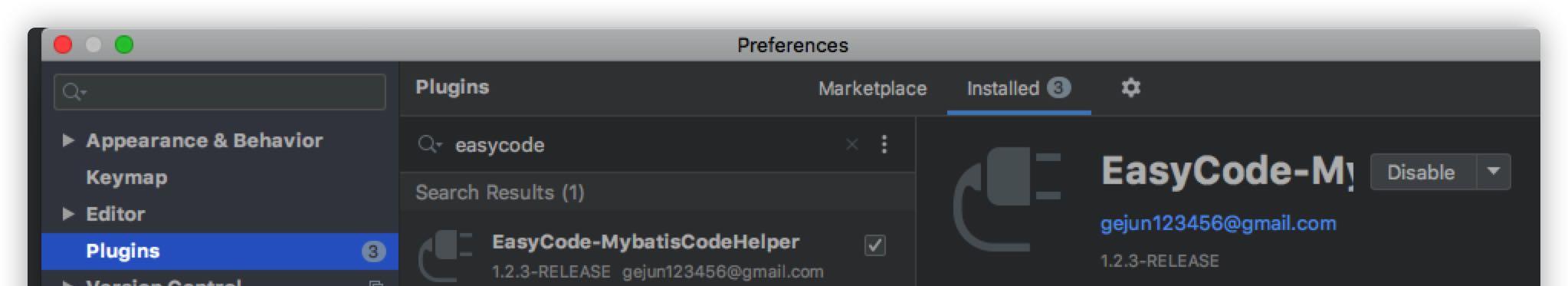Click the Installed tab count badge
The image size is (1568, 286).
(x=1058, y=87)
